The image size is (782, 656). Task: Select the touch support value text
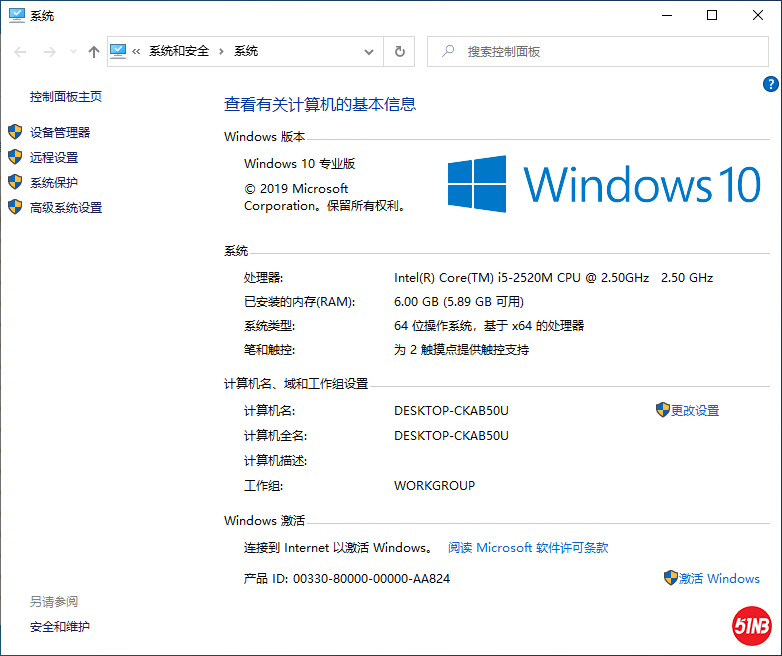point(461,350)
